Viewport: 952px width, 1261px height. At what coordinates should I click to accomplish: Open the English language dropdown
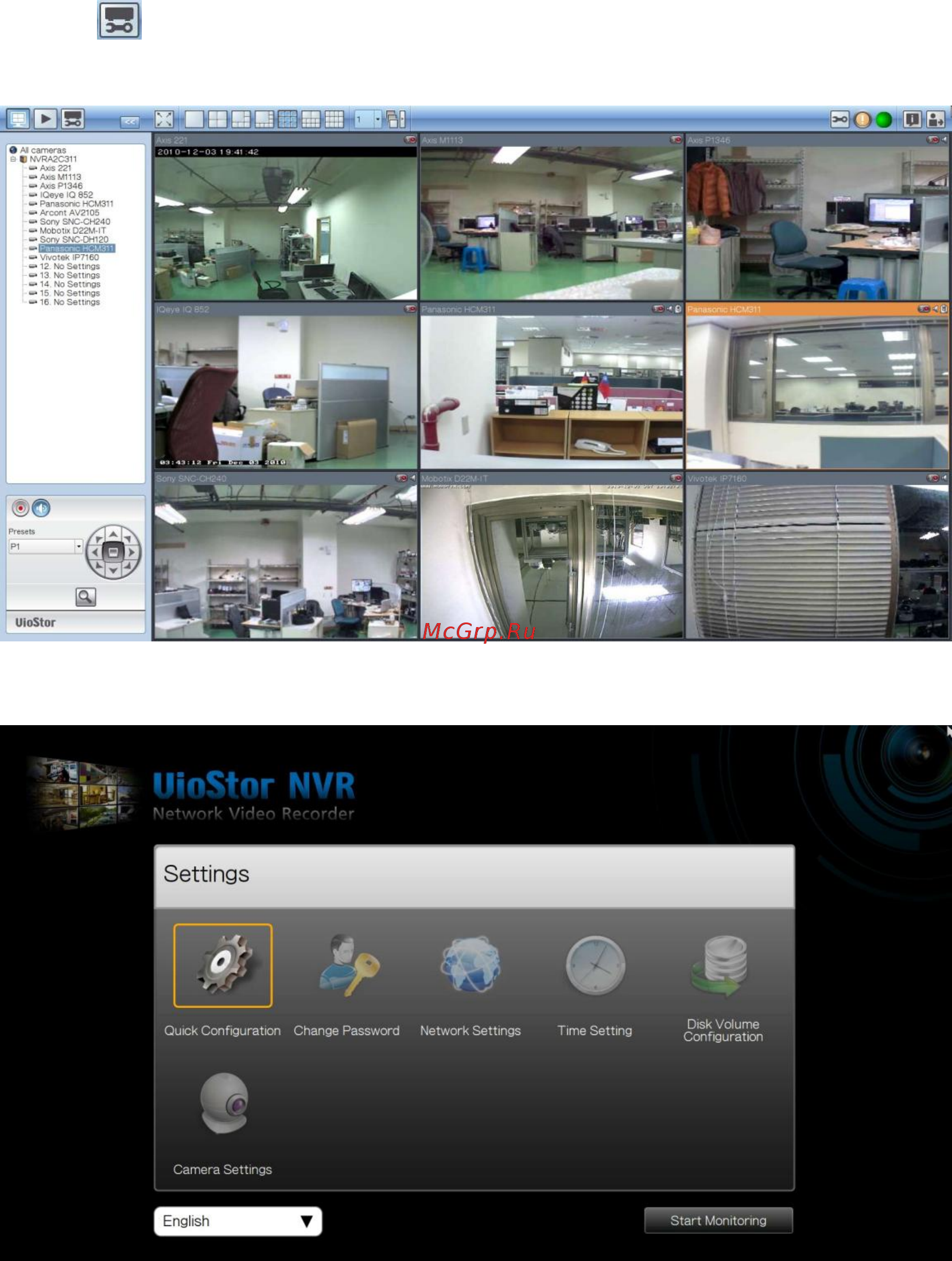pos(238,1221)
